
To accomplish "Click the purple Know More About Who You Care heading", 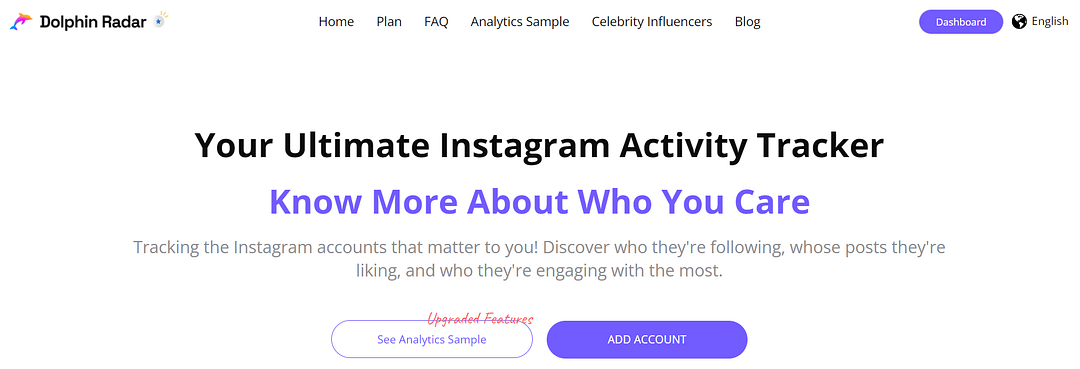I will (539, 201).
